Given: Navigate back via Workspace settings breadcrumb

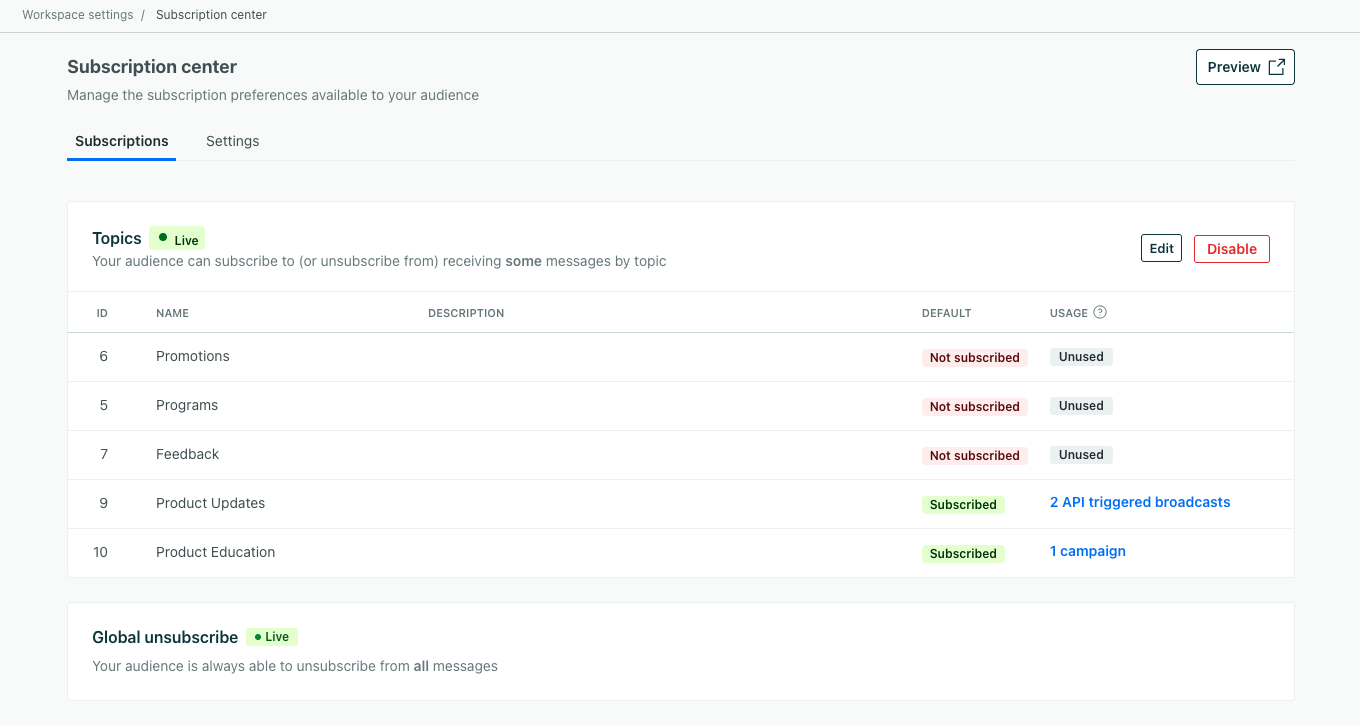Looking at the screenshot, I should coord(77,14).
